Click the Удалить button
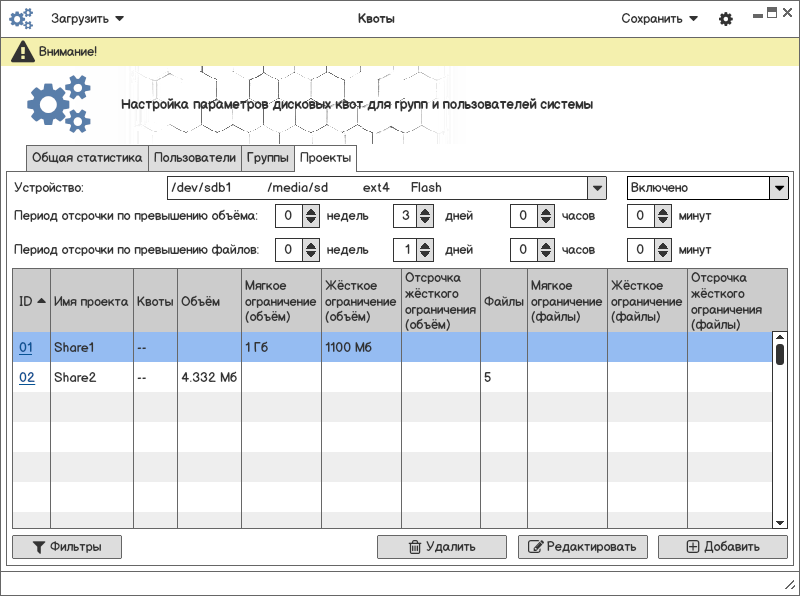This screenshot has height=596, width=800. [x=442, y=547]
